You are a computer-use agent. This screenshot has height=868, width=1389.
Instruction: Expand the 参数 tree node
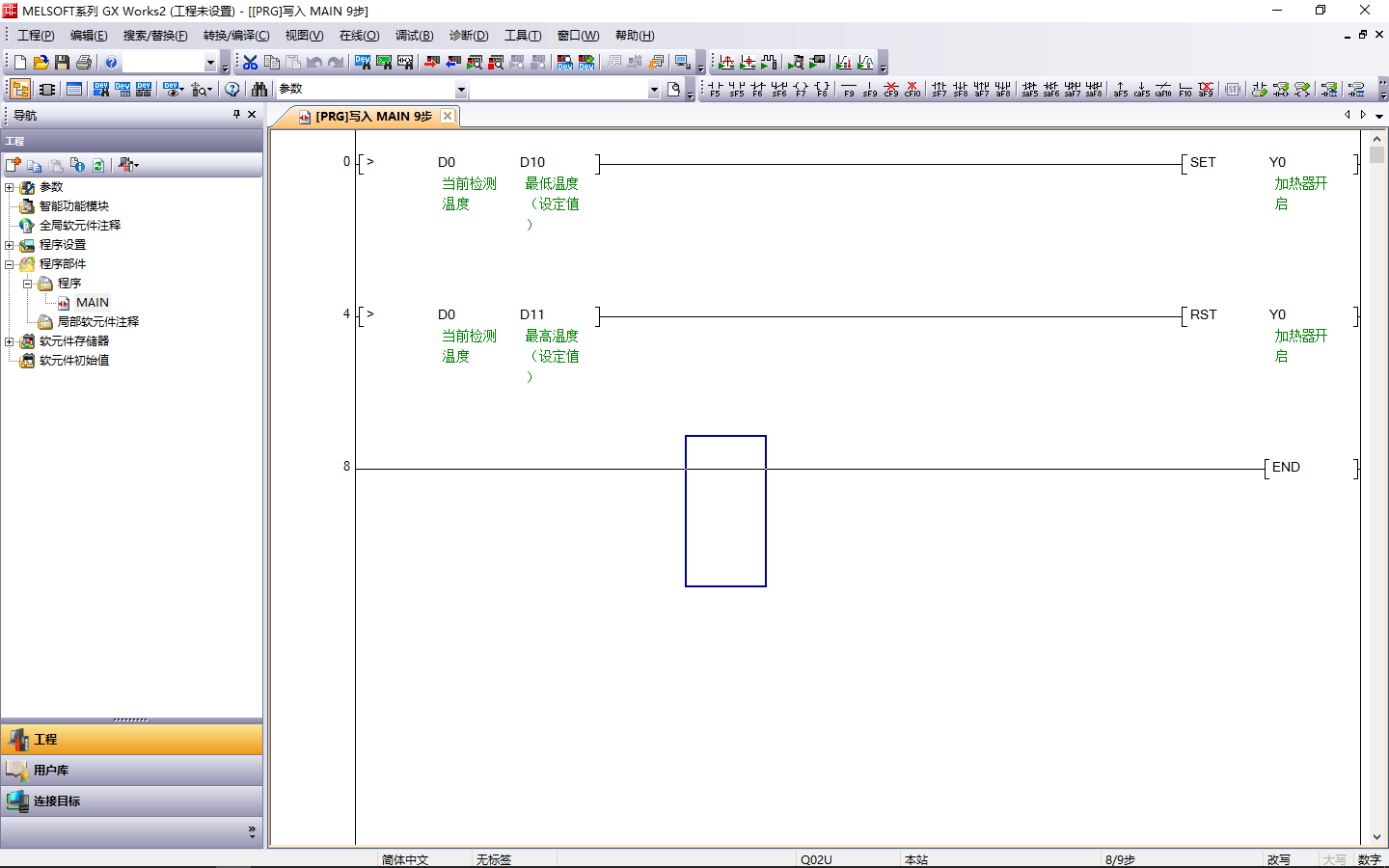click(x=10, y=187)
